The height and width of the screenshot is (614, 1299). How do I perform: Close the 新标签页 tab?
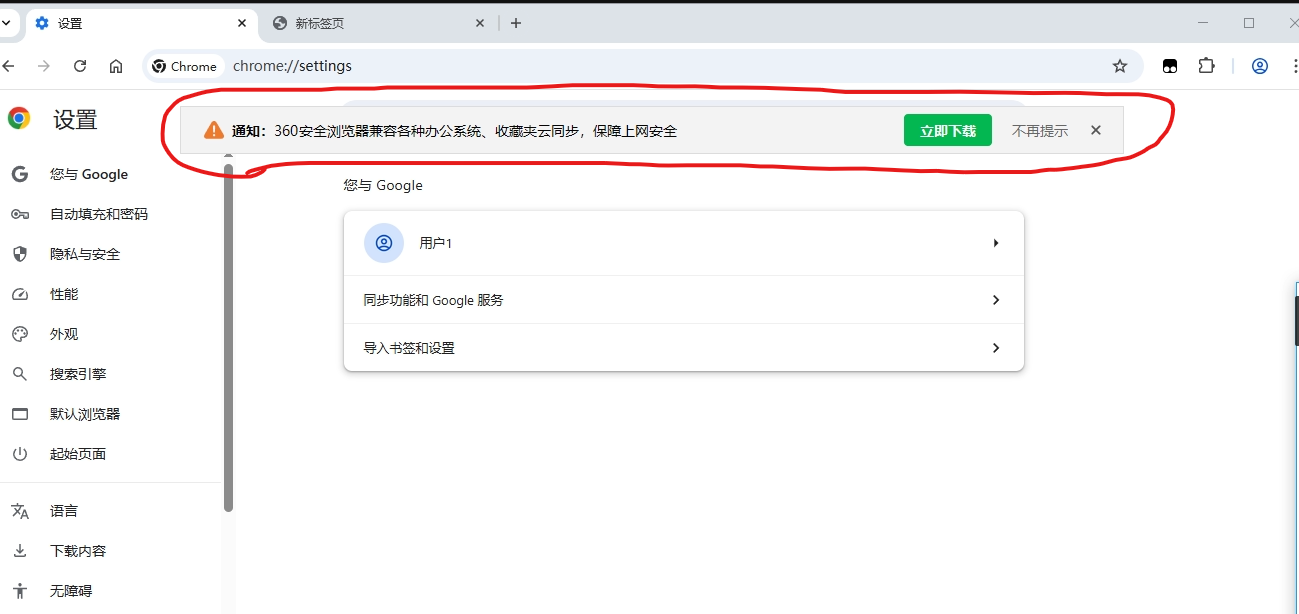click(x=479, y=23)
